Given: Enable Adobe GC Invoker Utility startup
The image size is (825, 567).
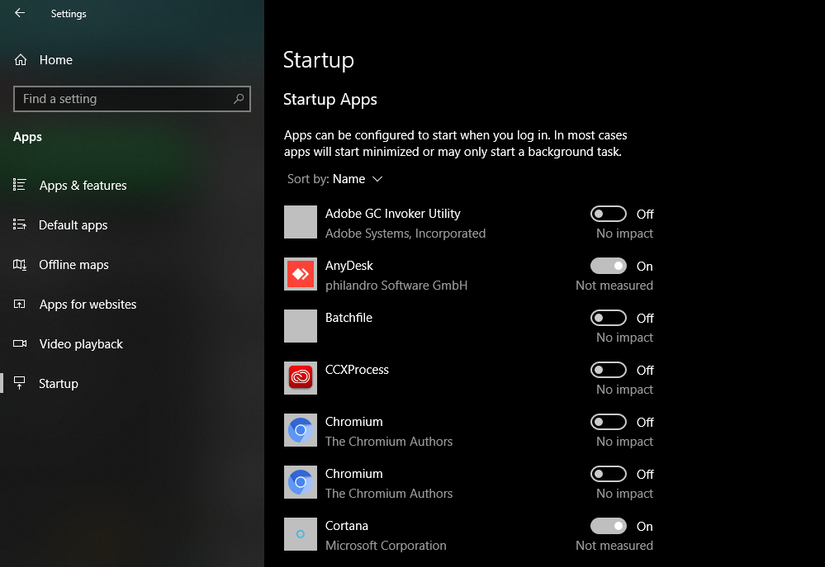Looking at the screenshot, I should 608,214.
